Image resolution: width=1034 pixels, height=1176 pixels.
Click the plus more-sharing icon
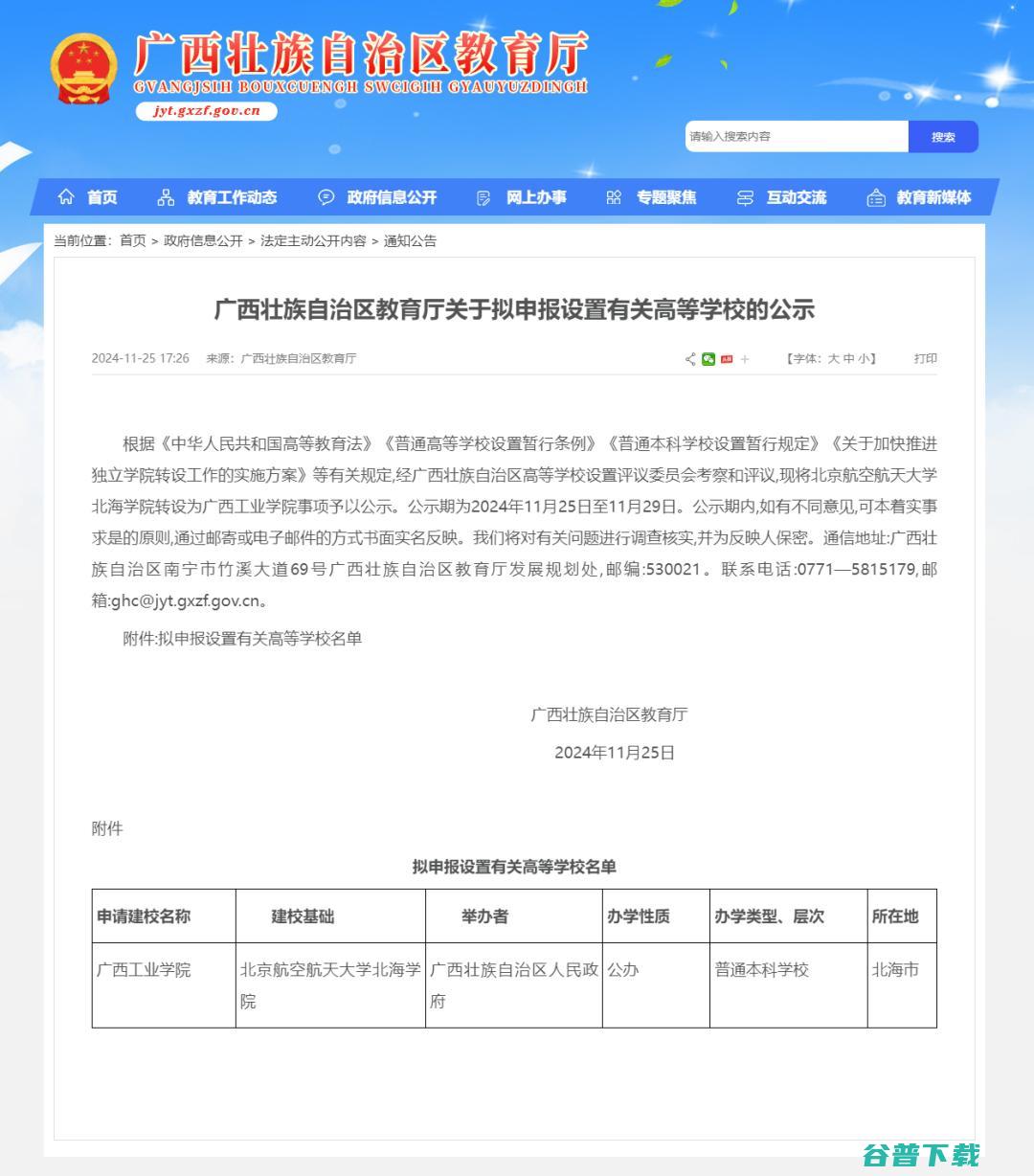point(745,359)
